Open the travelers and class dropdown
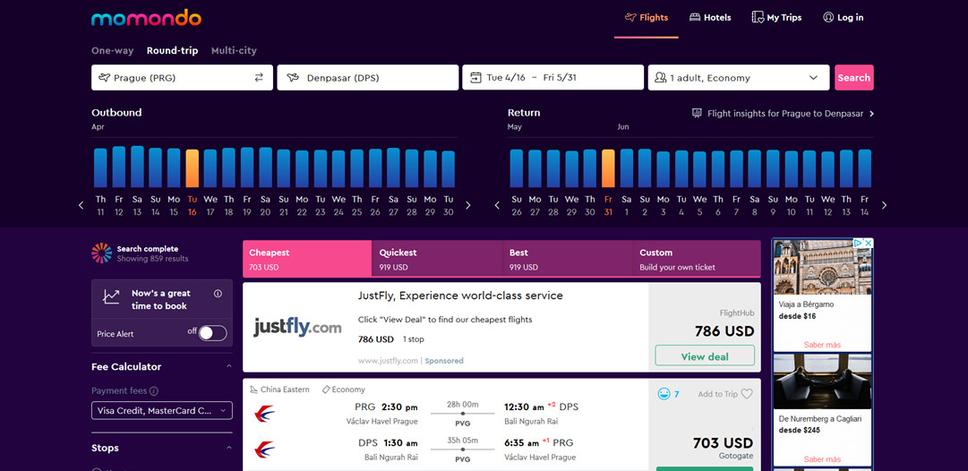 click(738, 77)
